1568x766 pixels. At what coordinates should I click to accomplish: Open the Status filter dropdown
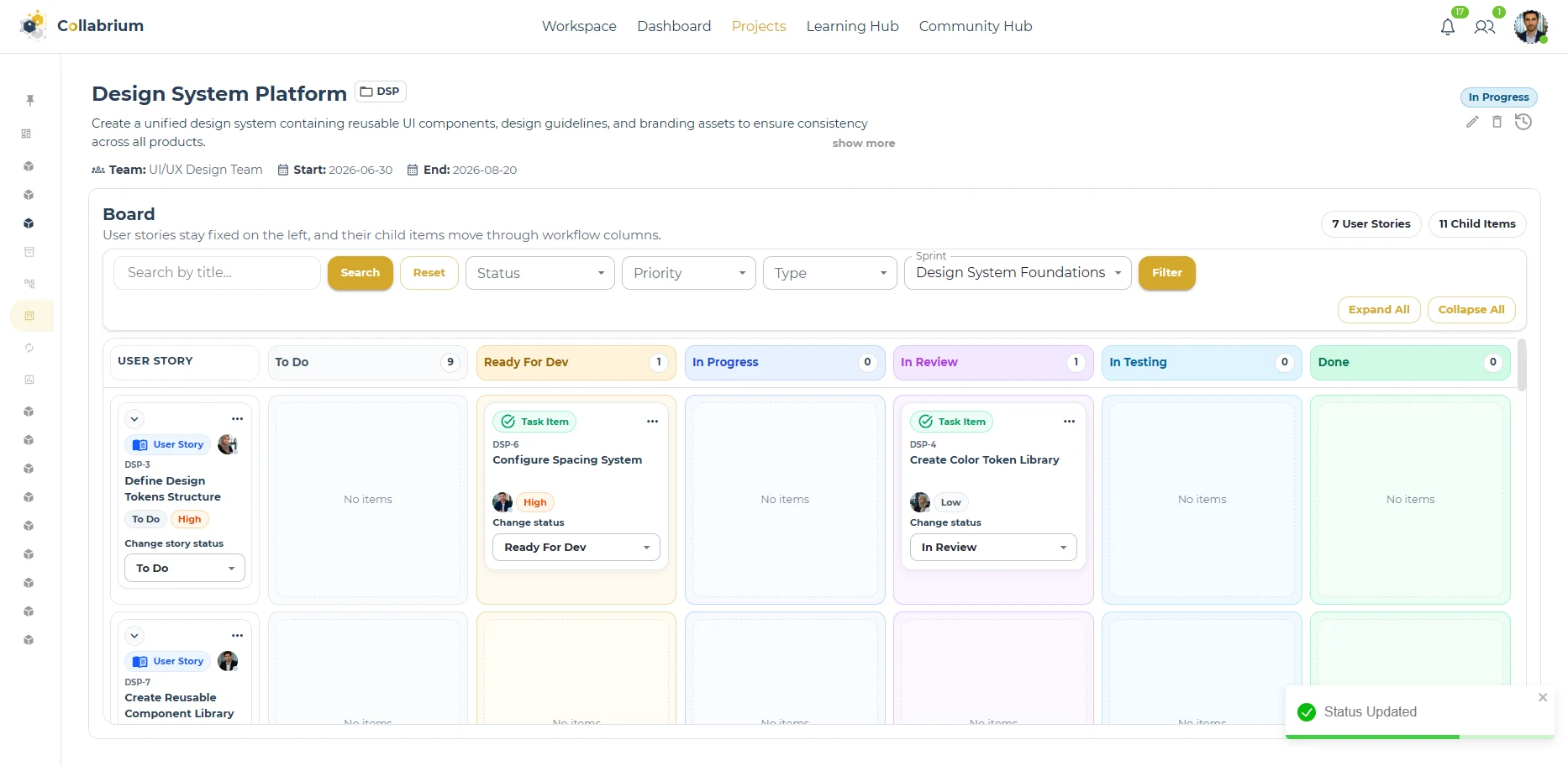[x=540, y=273]
